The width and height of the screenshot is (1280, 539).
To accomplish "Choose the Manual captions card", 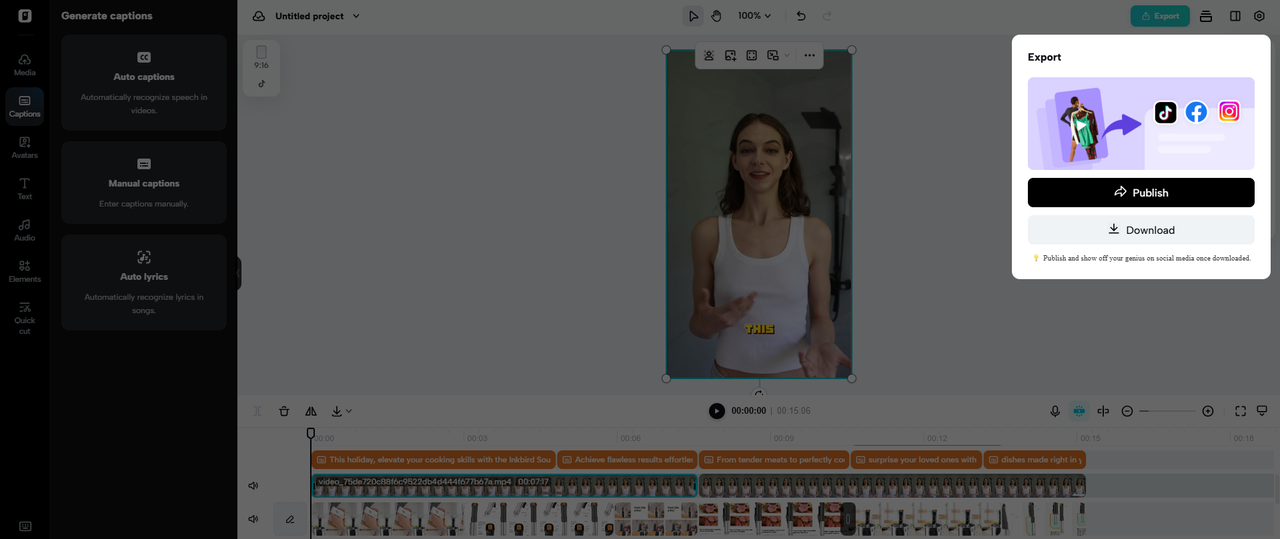I will (144, 182).
